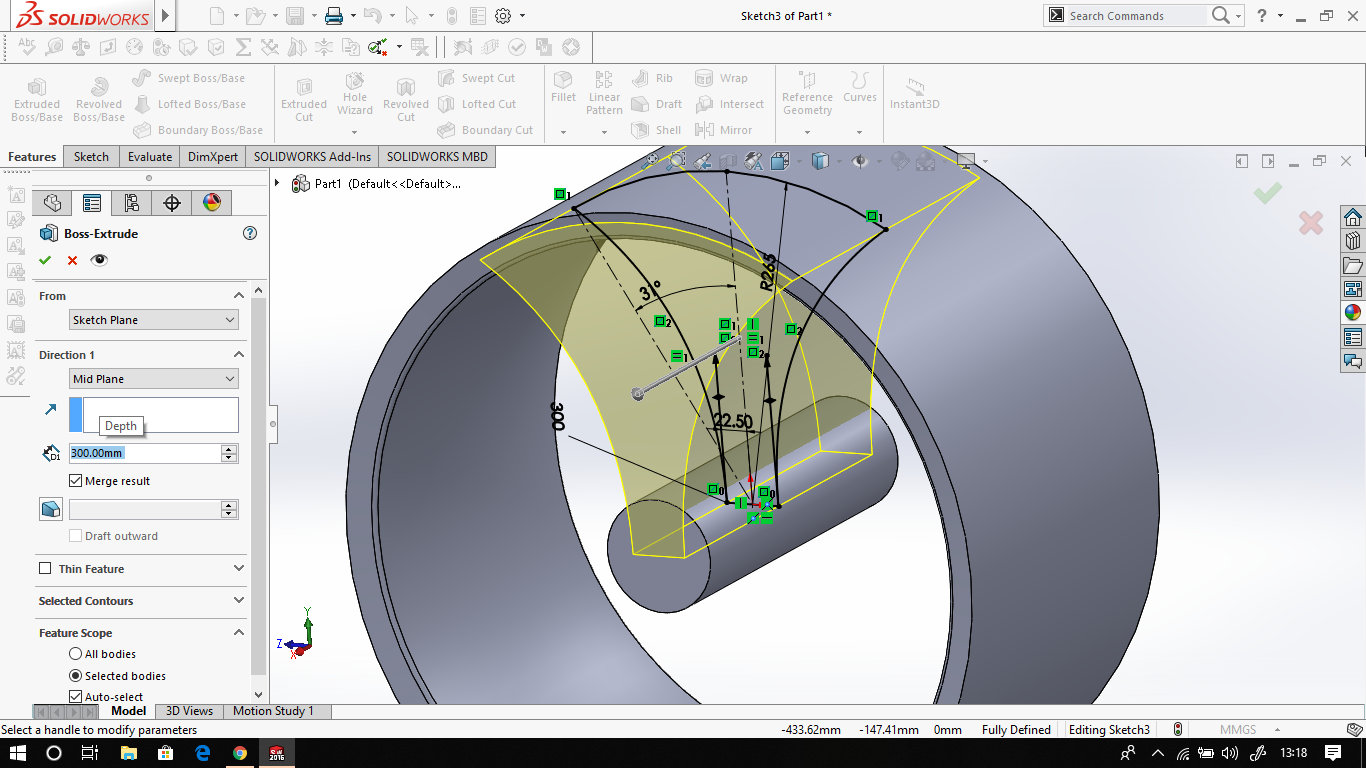This screenshot has width=1366, height=768.
Task: Click the reverse direction arrow icon
Action: click(x=51, y=410)
